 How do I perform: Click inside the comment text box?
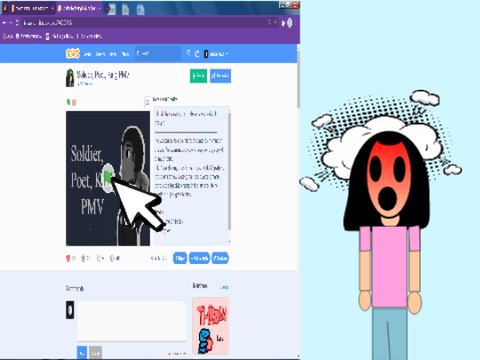coord(132,321)
